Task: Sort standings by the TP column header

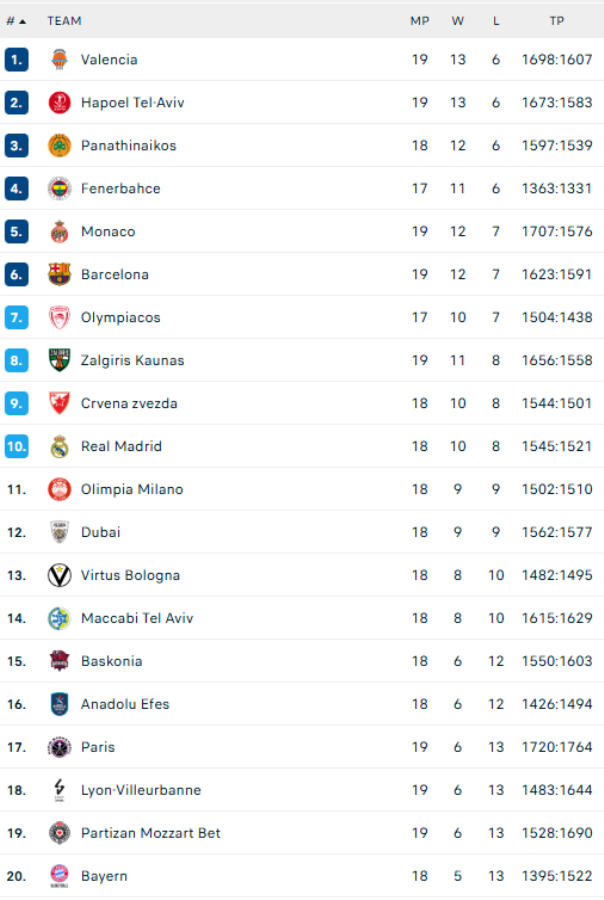Action: click(x=558, y=20)
